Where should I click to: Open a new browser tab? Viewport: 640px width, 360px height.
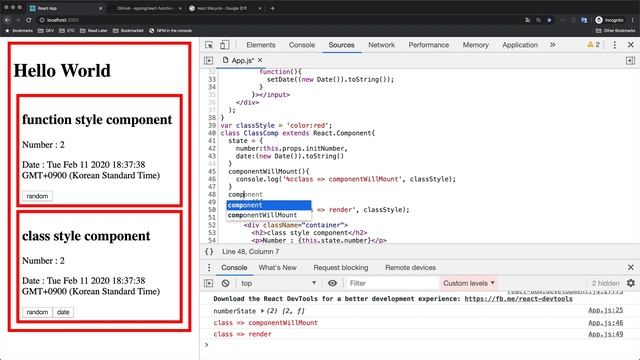coord(272,8)
